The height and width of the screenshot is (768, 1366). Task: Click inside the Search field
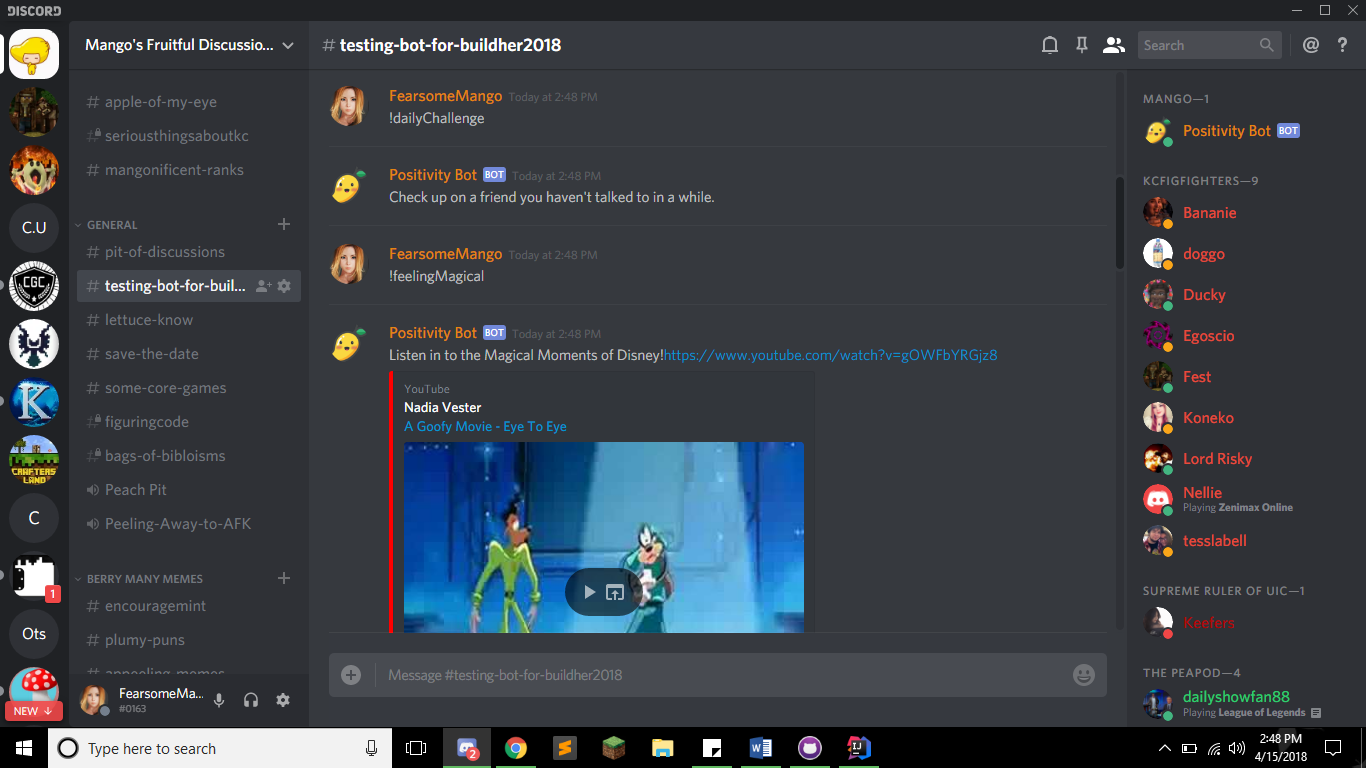tap(1209, 45)
